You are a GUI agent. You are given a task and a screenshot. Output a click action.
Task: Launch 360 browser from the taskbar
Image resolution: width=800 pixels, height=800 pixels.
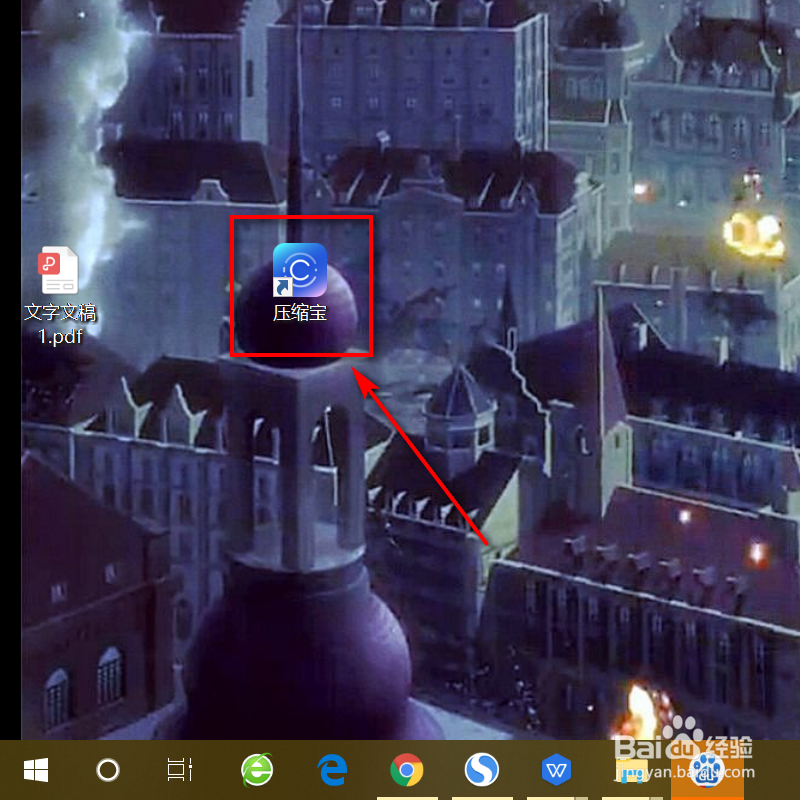coord(257,770)
